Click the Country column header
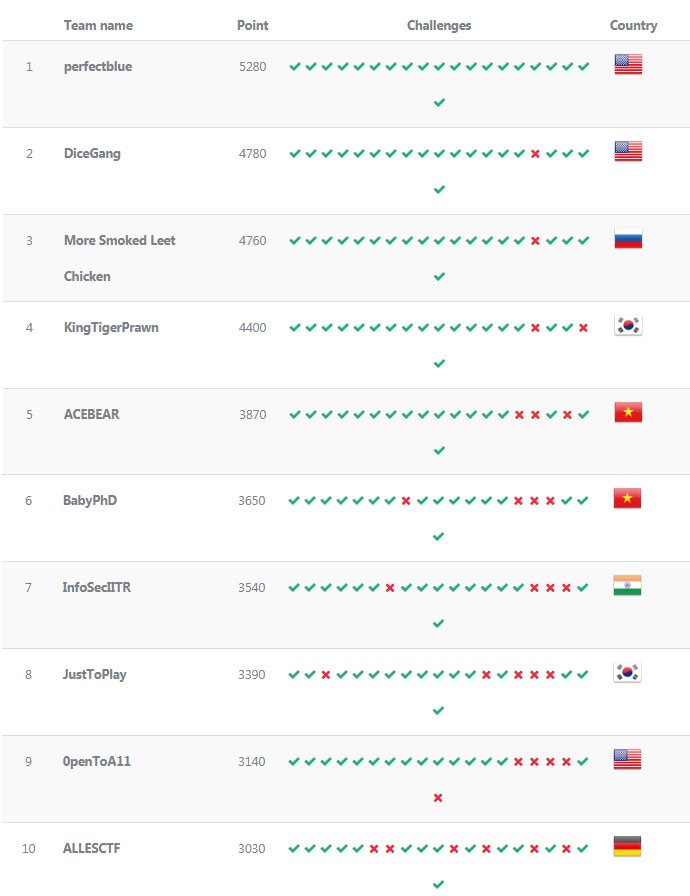The height and width of the screenshot is (896, 690). coord(633,25)
